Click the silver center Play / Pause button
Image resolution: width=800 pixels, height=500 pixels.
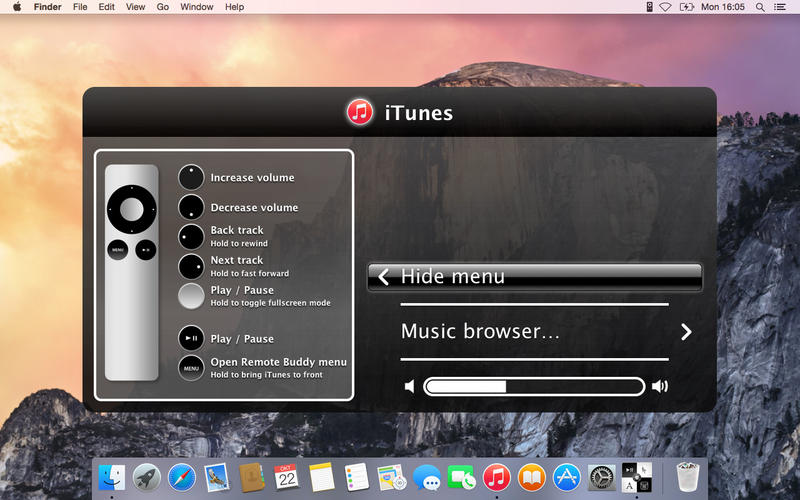191,296
